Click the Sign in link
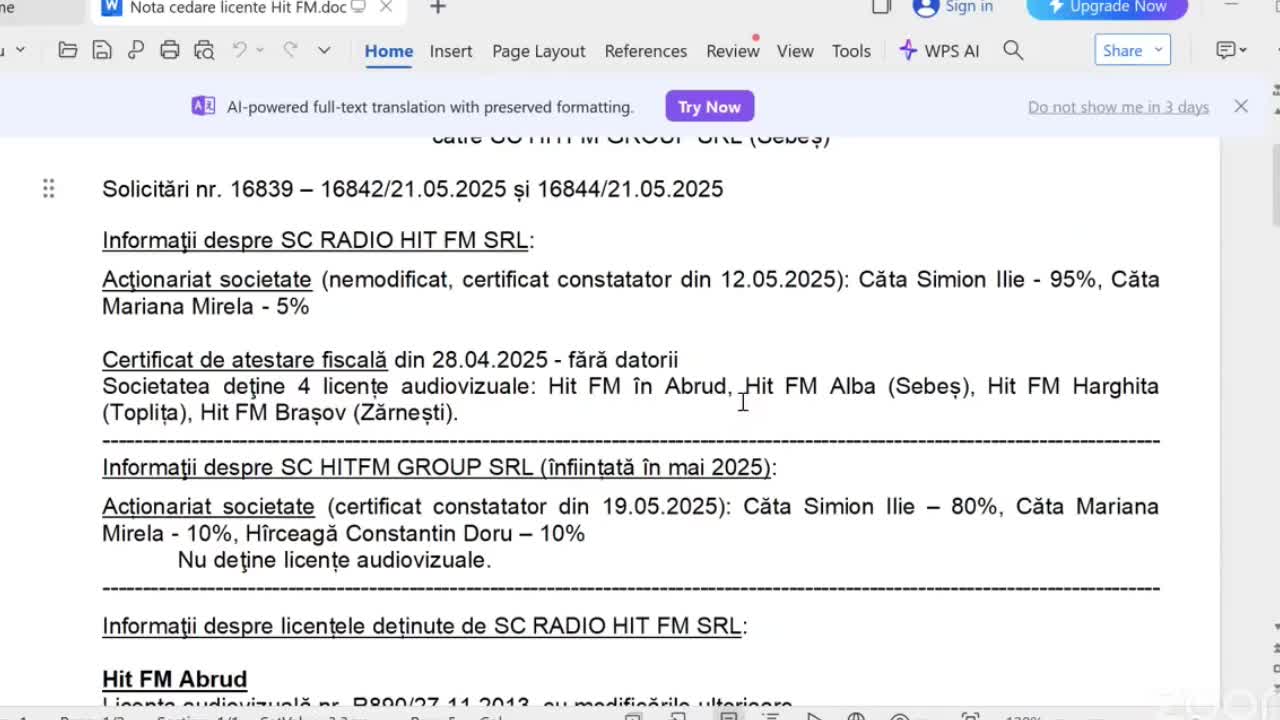 (969, 7)
